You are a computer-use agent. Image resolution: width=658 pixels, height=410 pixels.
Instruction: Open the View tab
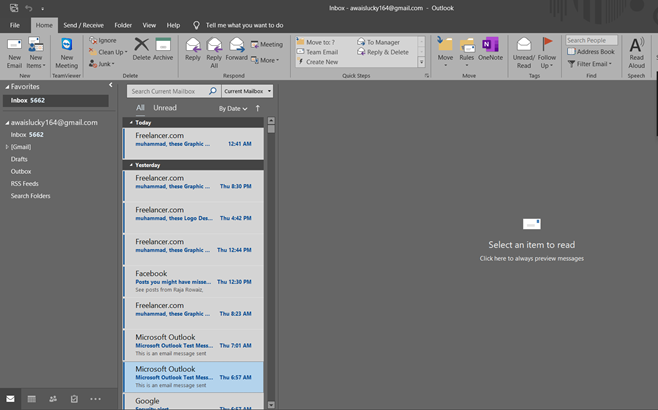(x=149, y=25)
